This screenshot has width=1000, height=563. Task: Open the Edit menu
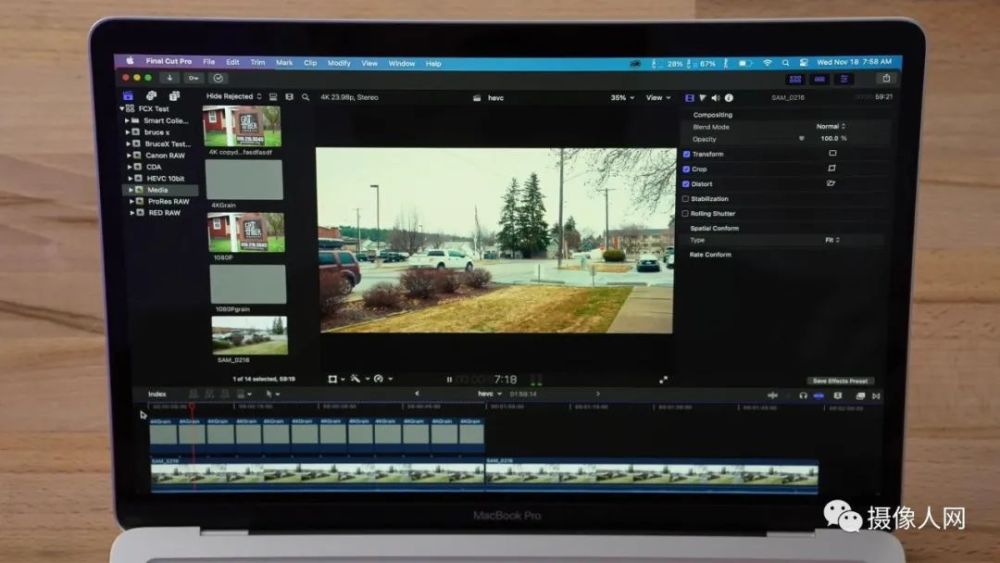tap(233, 62)
